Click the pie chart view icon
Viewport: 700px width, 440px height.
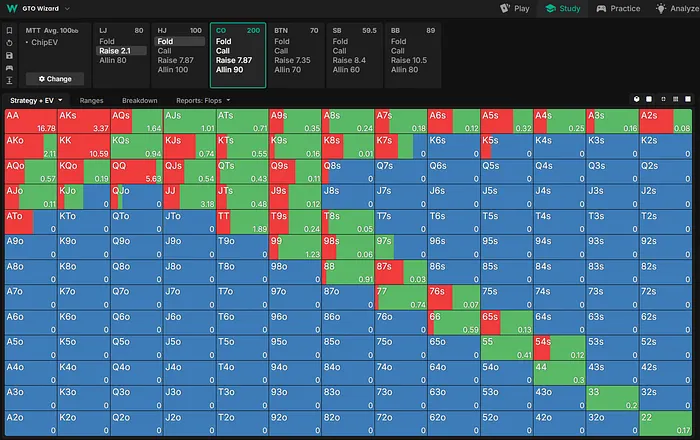coord(636,100)
